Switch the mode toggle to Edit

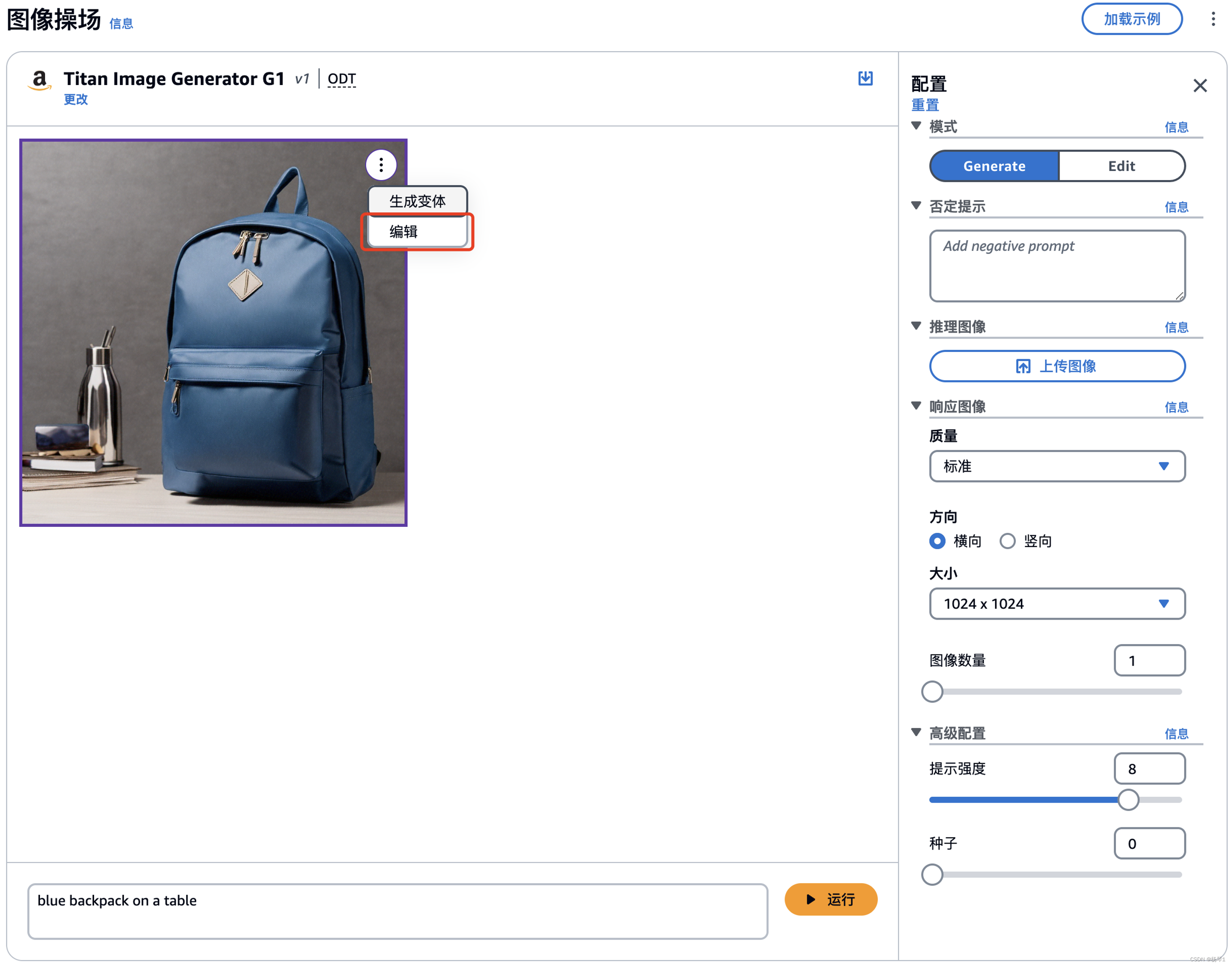click(x=1121, y=166)
